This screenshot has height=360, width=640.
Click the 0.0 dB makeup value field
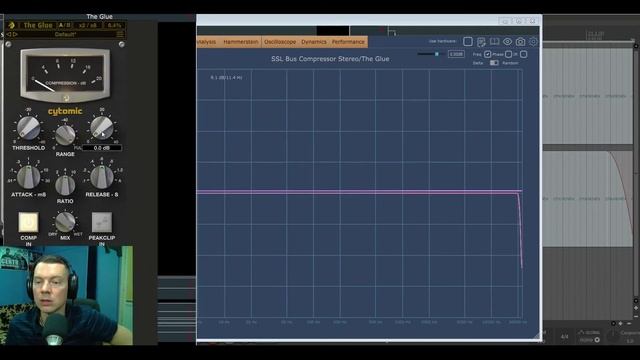[x=102, y=148]
